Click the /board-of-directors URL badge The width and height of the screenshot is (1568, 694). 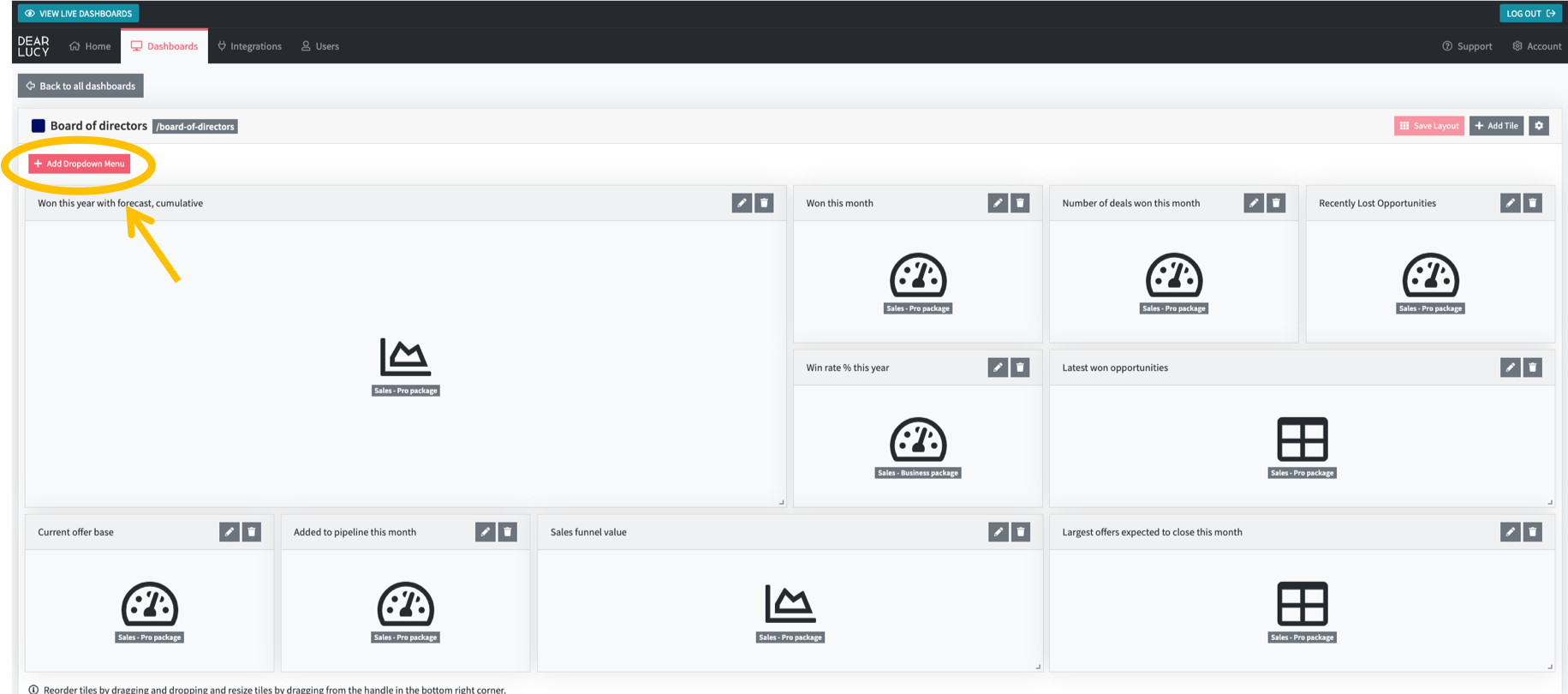(195, 127)
